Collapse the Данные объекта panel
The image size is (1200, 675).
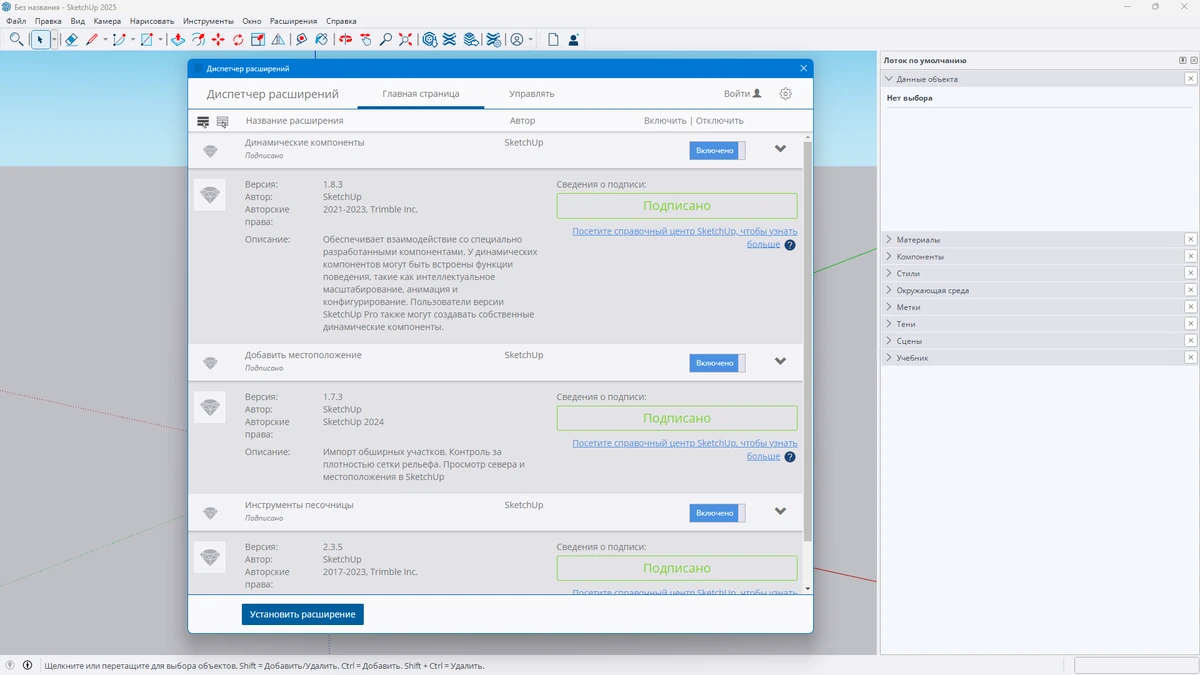pos(889,79)
